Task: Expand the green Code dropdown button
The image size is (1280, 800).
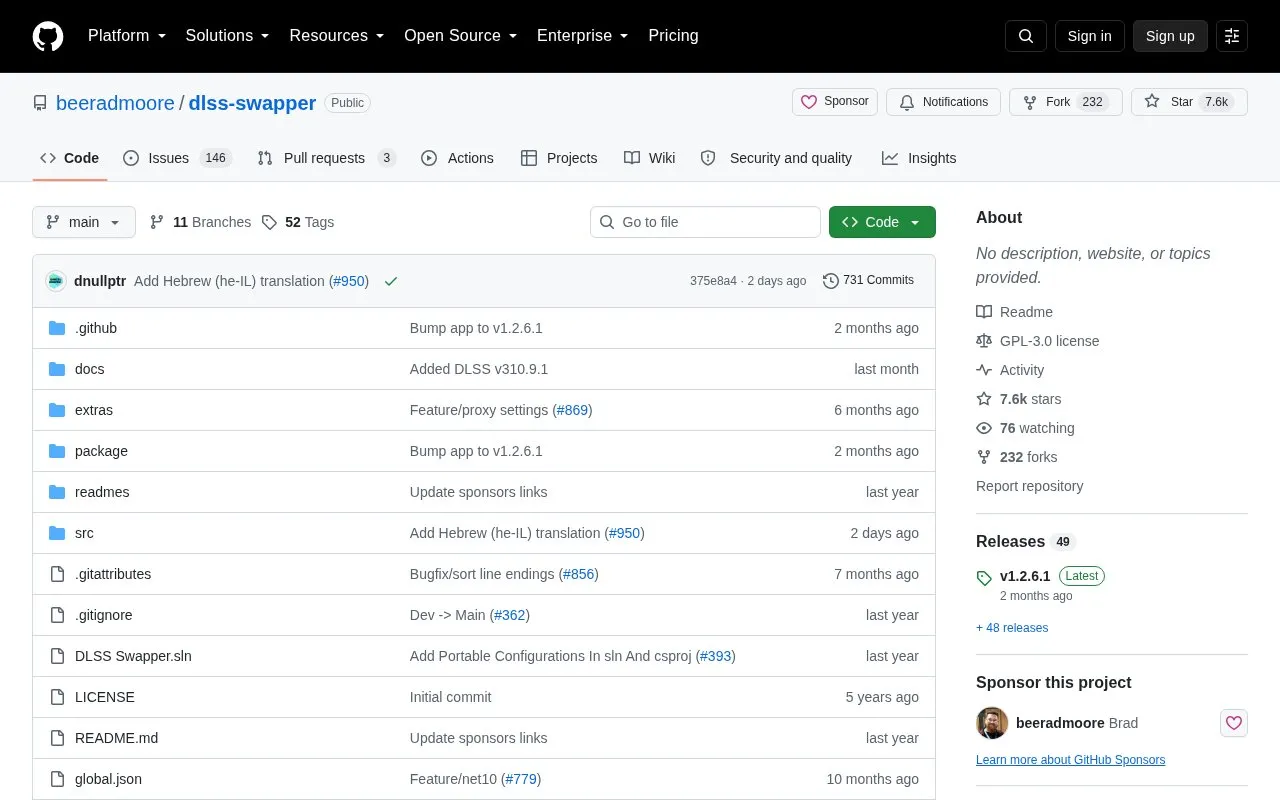Action: (x=882, y=222)
